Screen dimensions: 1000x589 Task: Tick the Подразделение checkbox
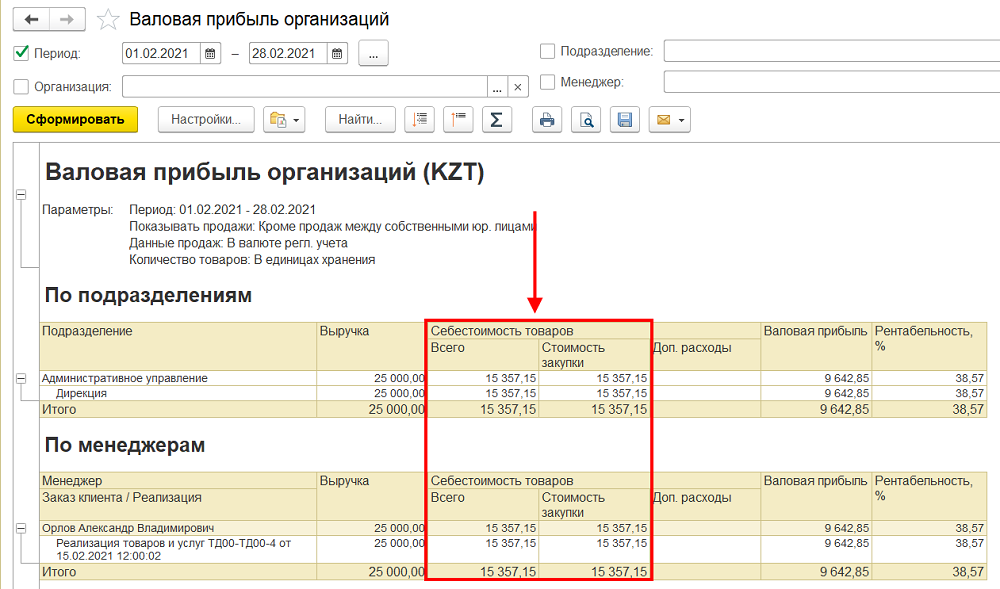point(547,51)
